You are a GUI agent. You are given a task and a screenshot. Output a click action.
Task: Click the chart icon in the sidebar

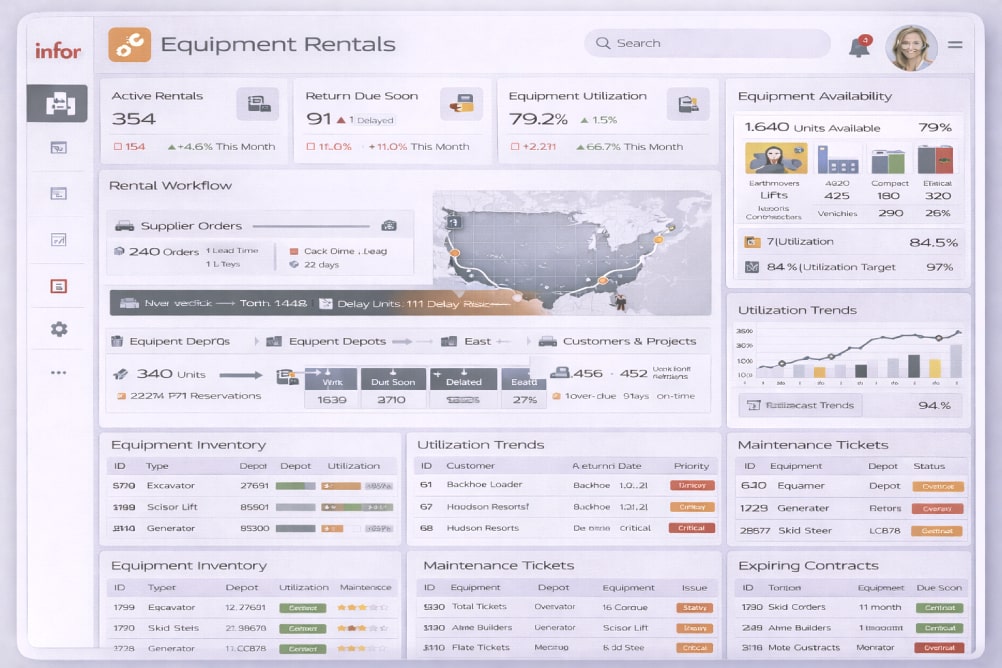(x=59, y=240)
